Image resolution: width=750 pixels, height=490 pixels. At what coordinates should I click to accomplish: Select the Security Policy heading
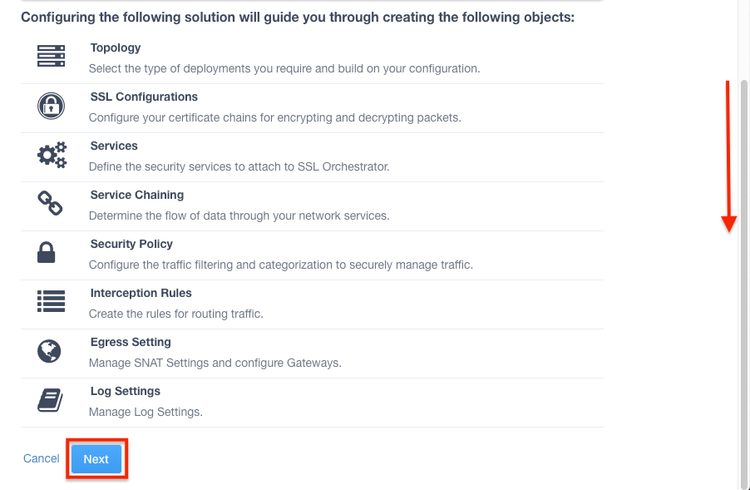131,244
